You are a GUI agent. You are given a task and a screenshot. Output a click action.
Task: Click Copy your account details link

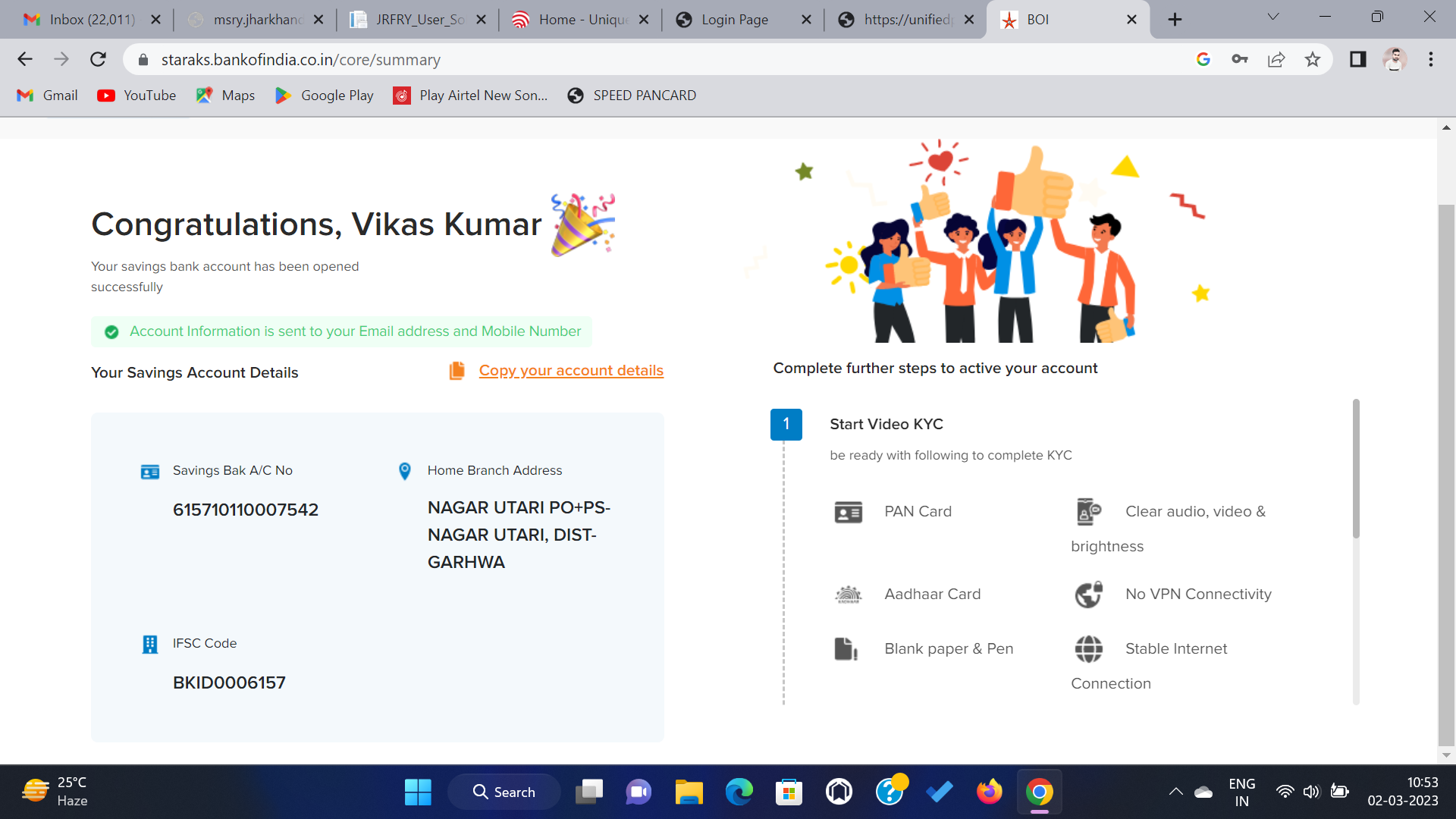pos(571,371)
